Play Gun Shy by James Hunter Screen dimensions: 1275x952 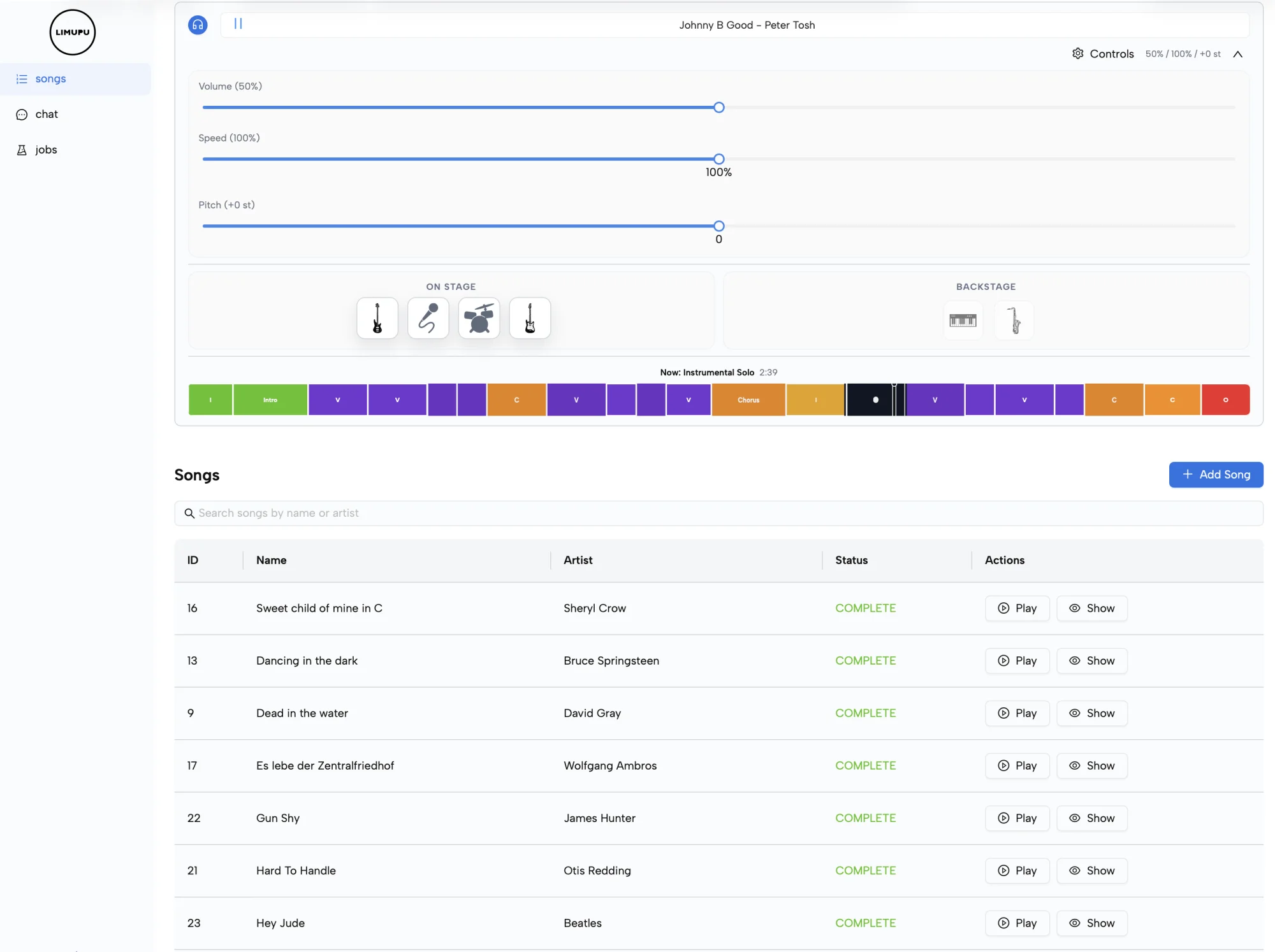[1017, 818]
